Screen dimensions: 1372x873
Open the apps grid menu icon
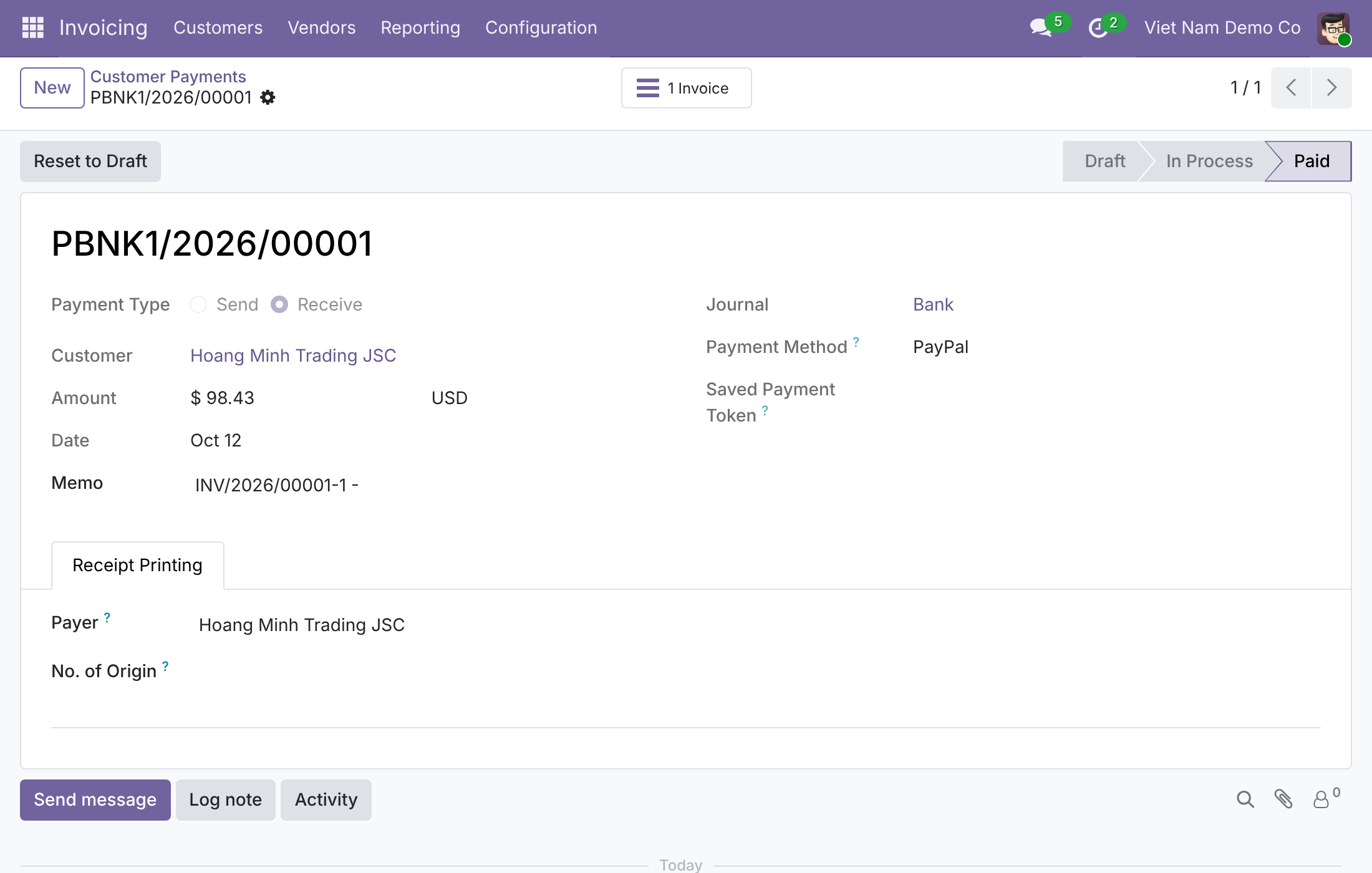click(32, 27)
